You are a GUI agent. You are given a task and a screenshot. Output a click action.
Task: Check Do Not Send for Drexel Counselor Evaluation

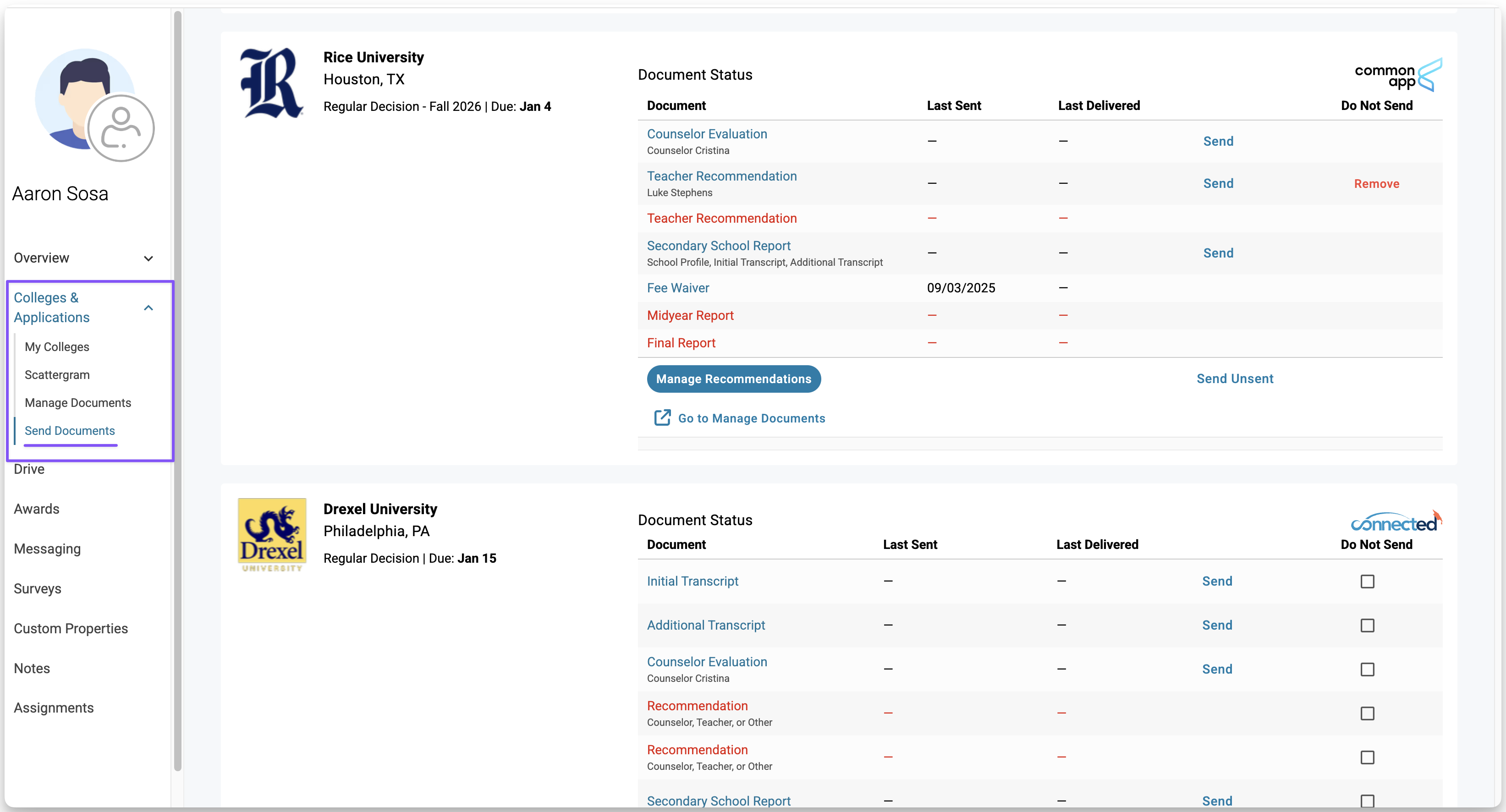point(1367,669)
